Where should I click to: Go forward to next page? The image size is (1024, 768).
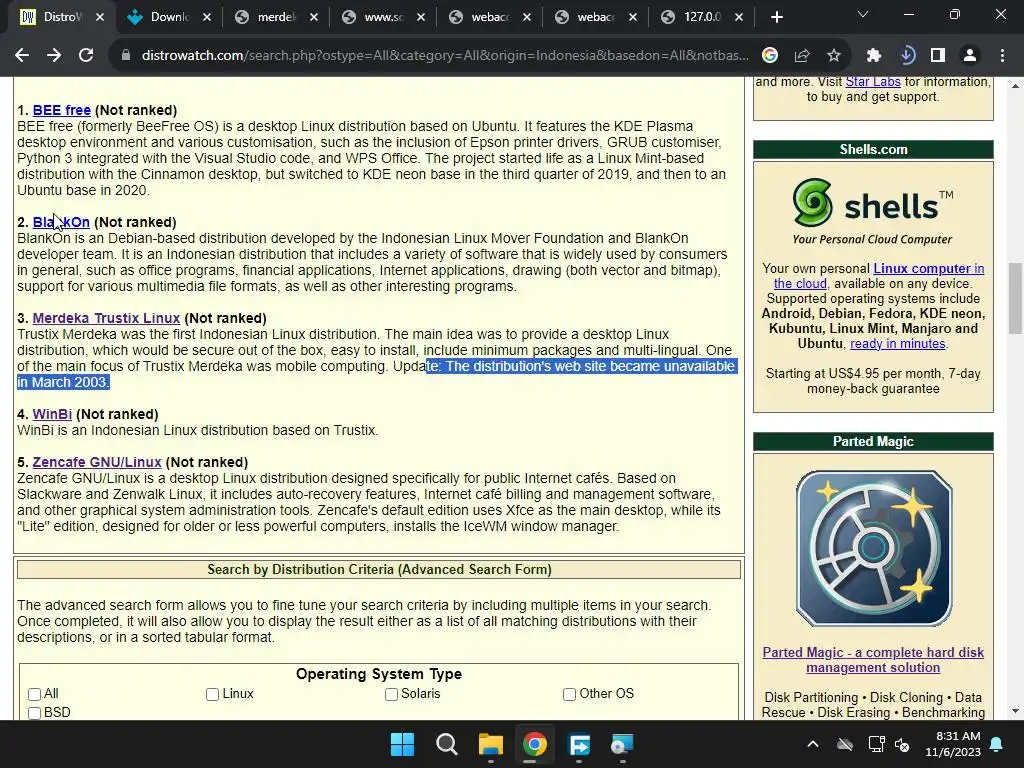click(x=54, y=56)
